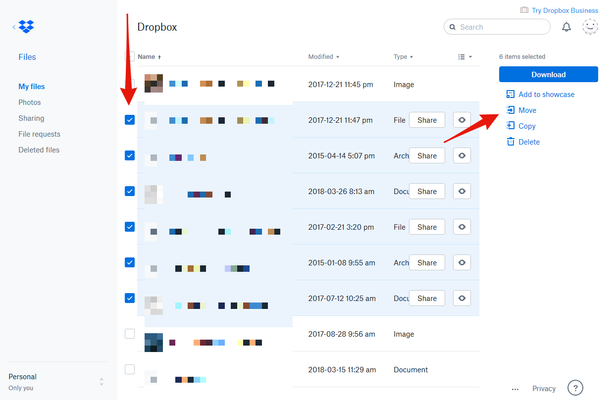Open Photos in the sidebar
This screenshot has height=400, width=616.
click(x=30, y=103)
